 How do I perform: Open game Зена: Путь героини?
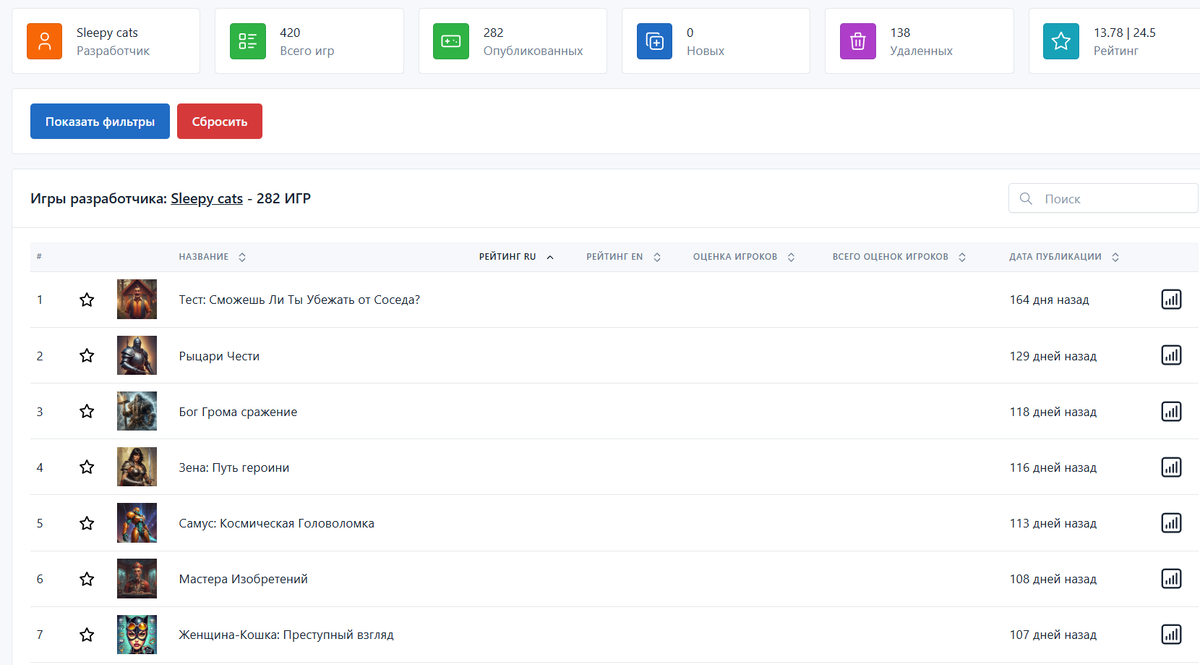click(x=234, y=467)
